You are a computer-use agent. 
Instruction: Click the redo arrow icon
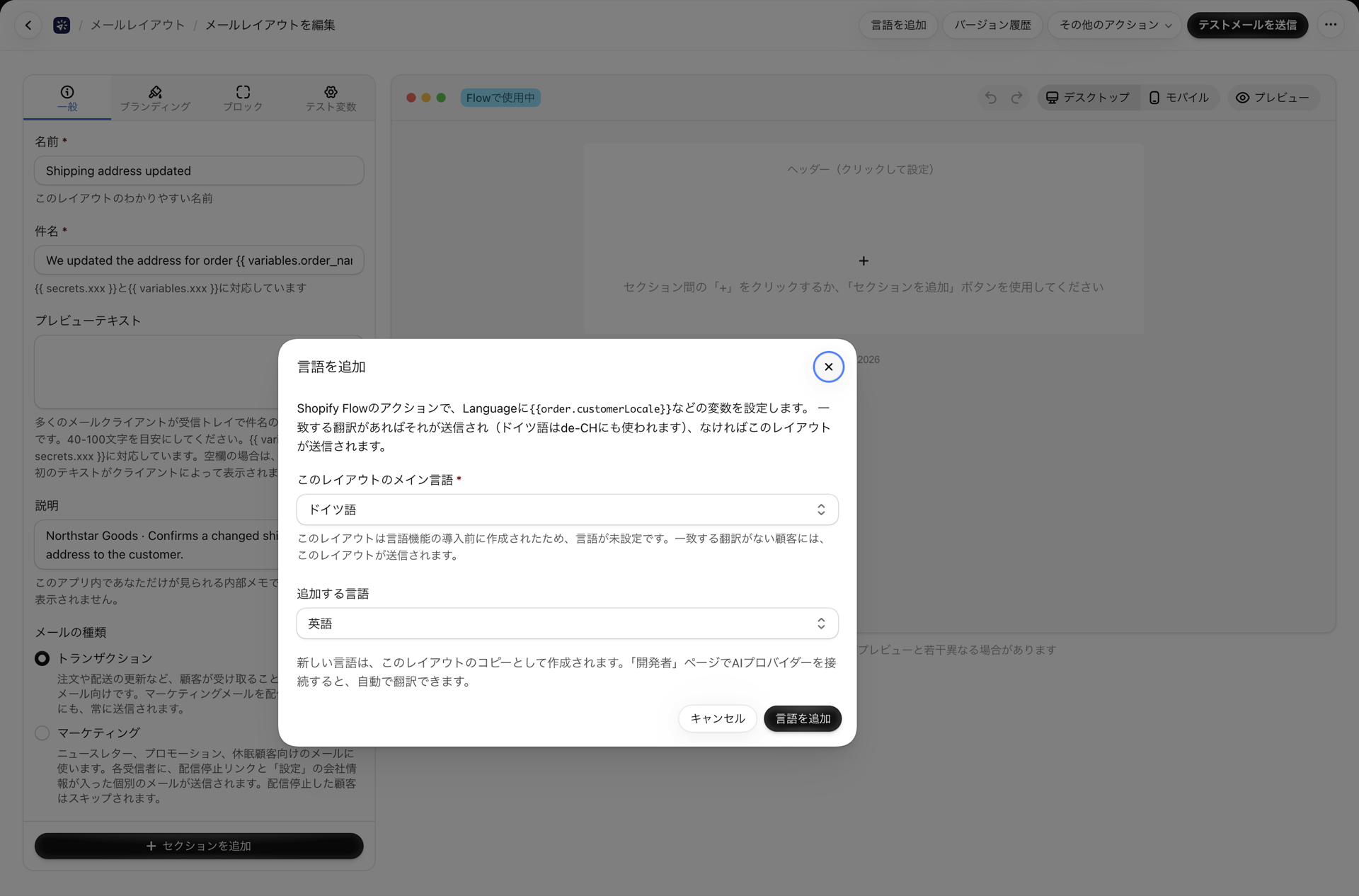coord(1017,98)
